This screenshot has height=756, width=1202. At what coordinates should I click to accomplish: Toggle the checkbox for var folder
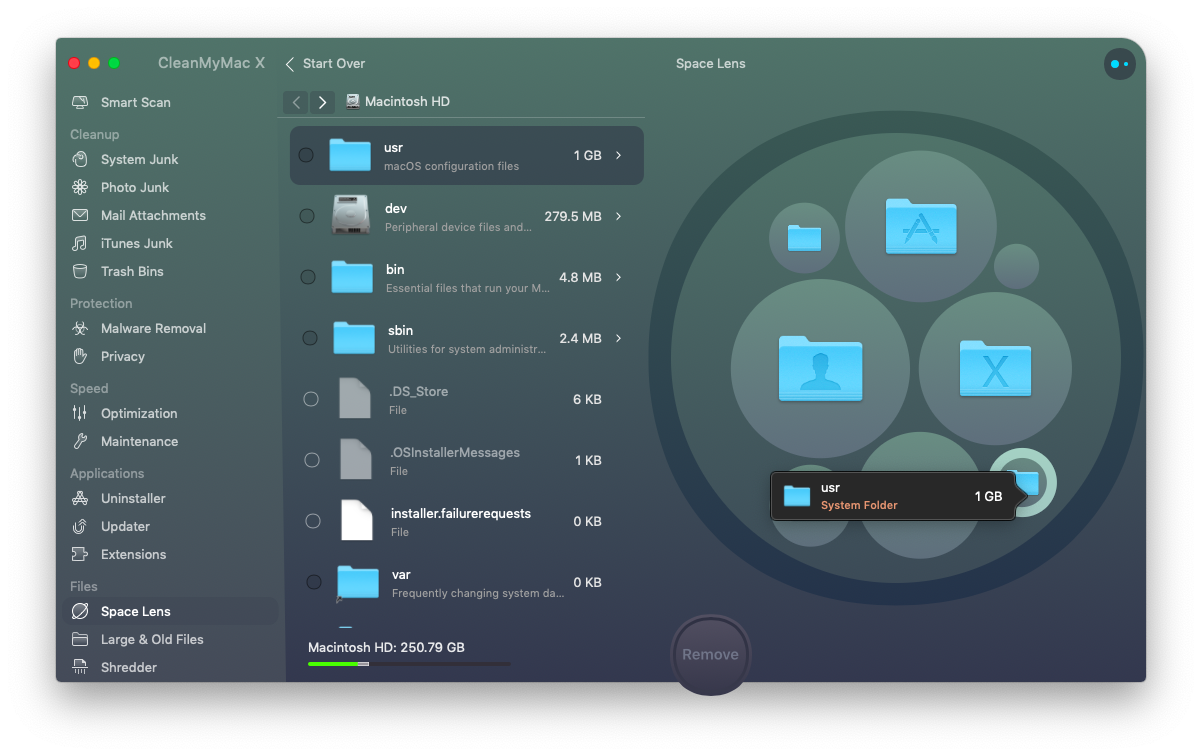314,582
